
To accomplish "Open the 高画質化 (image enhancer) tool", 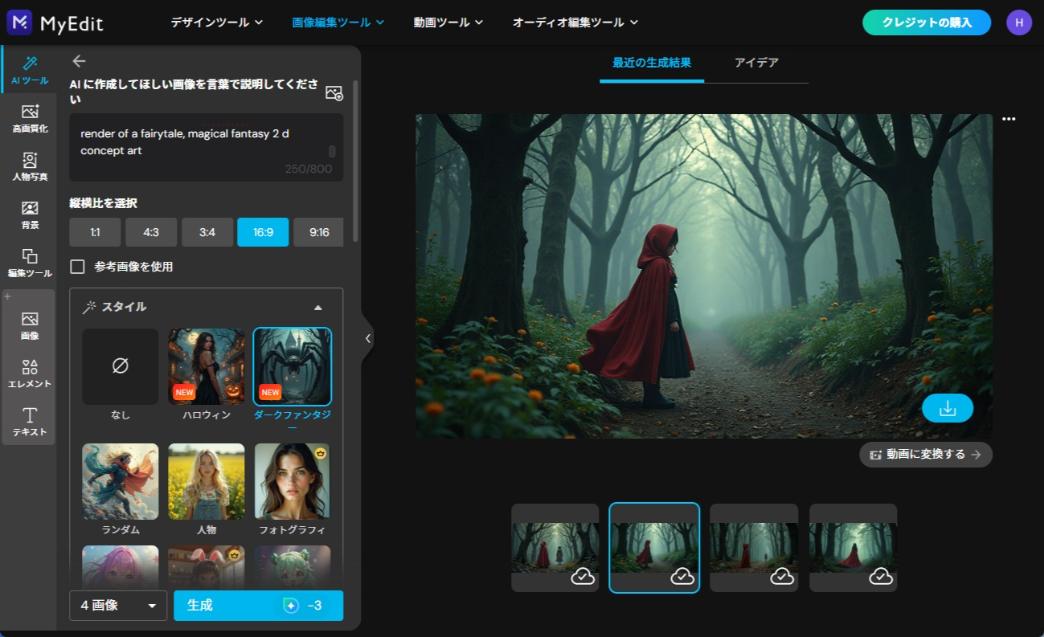I will [28, 119].
